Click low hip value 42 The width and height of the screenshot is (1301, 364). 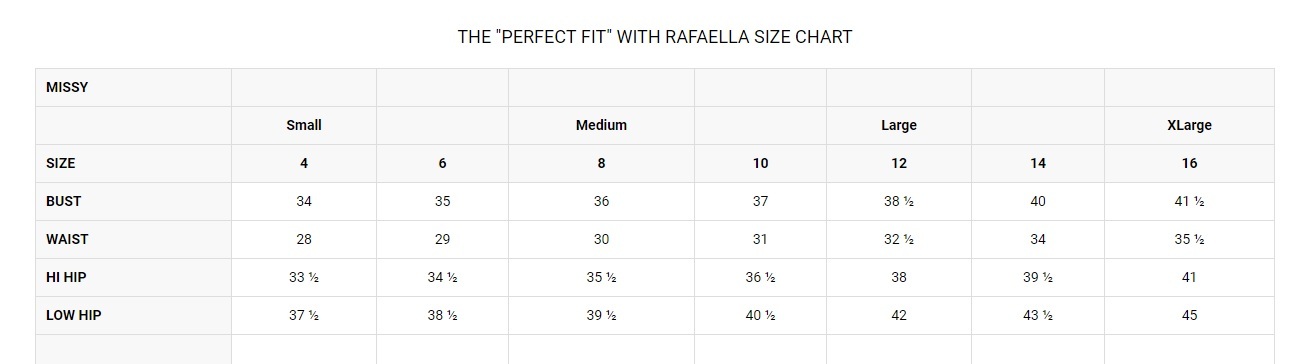click(x=899, y=315)
